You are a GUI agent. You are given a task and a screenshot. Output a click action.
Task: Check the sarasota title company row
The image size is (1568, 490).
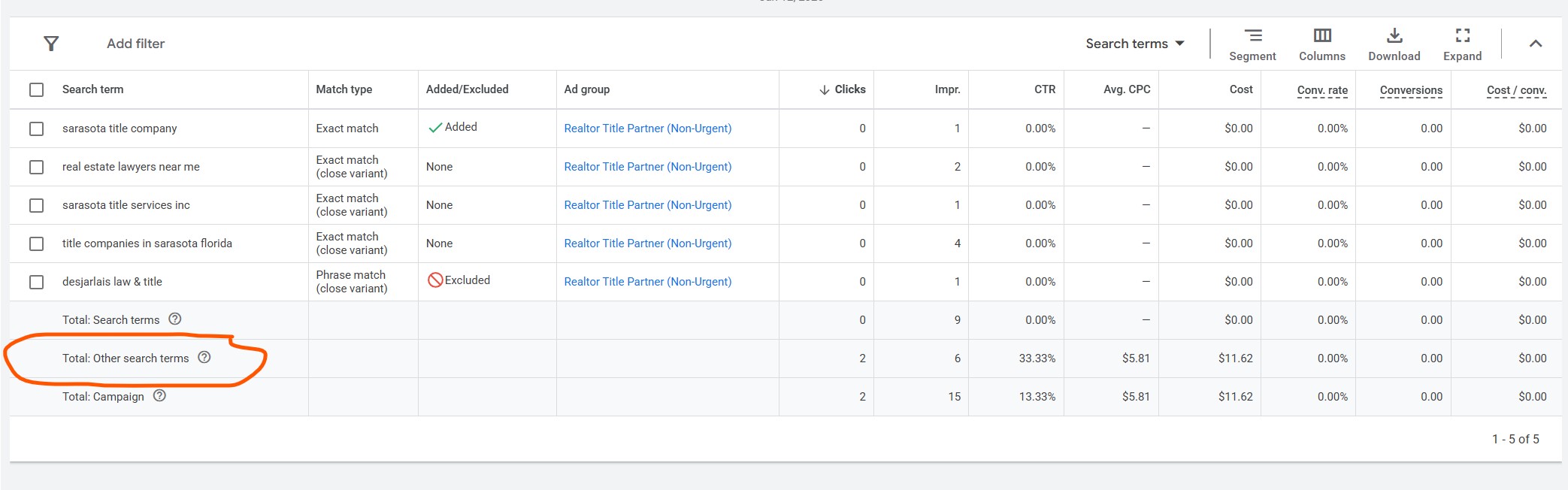(x=36, y=129)
